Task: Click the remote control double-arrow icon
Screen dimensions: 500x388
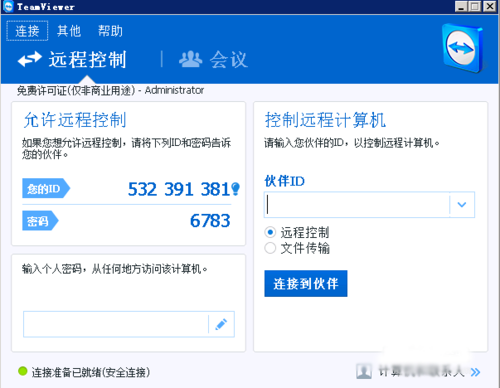Action: (x=30, y=59)
